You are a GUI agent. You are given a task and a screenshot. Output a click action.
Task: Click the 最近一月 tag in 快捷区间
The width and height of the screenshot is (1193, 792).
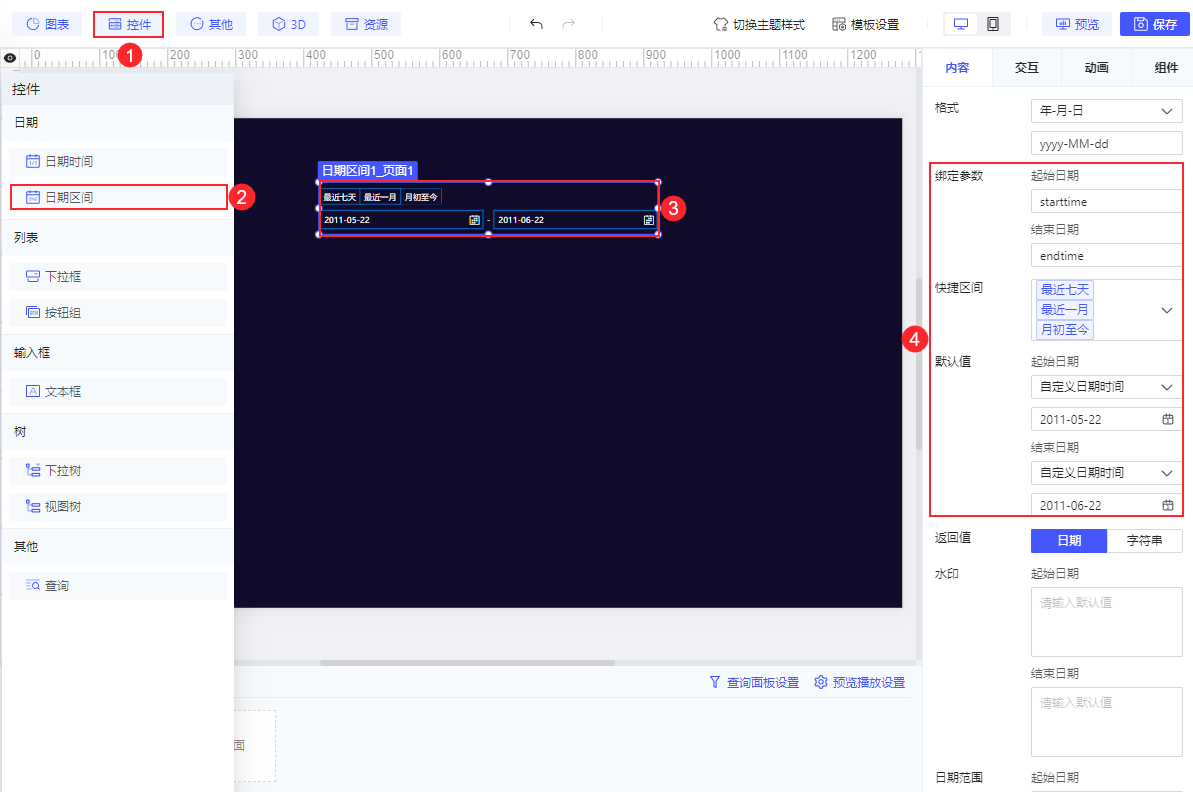(1064, 310)
